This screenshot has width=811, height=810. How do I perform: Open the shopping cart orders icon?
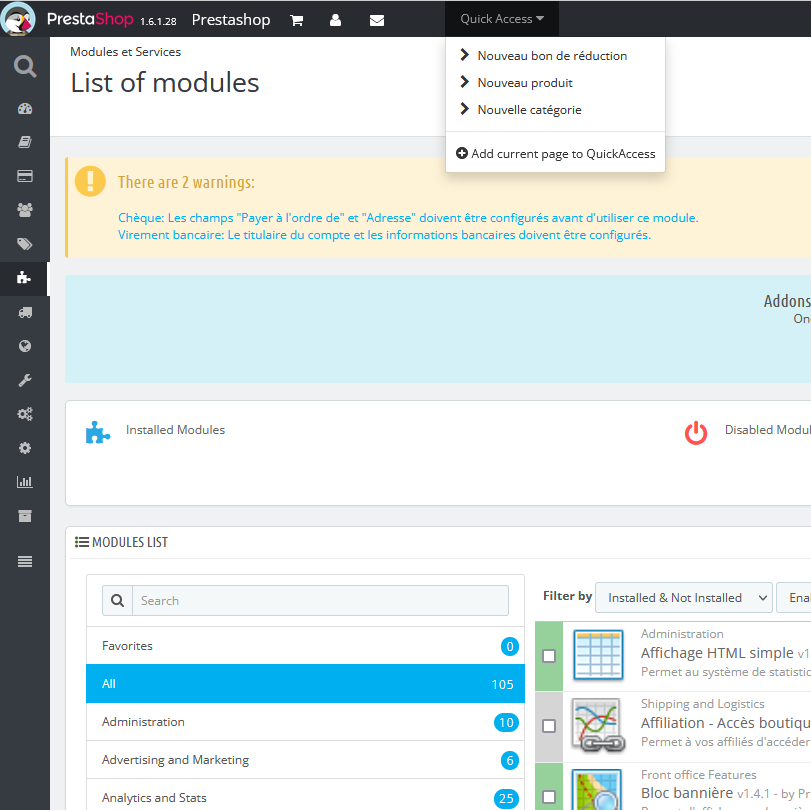coord(297,20)
